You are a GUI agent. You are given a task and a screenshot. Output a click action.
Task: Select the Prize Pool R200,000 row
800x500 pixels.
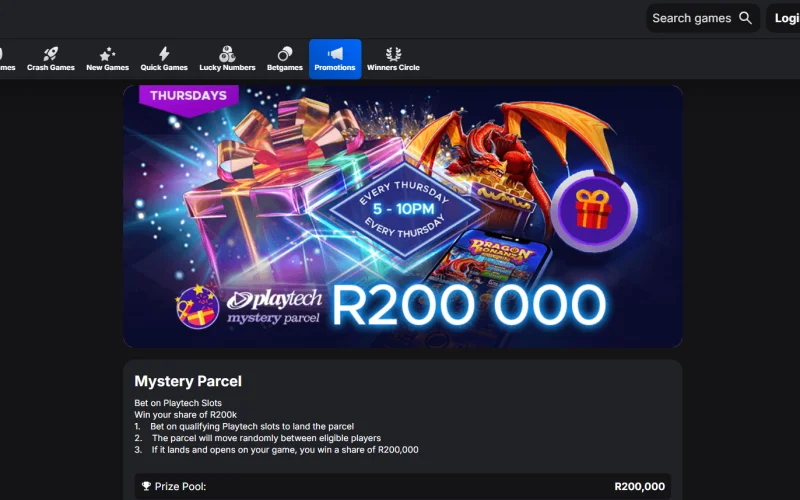pyautogui.click(x=403, y=486)
